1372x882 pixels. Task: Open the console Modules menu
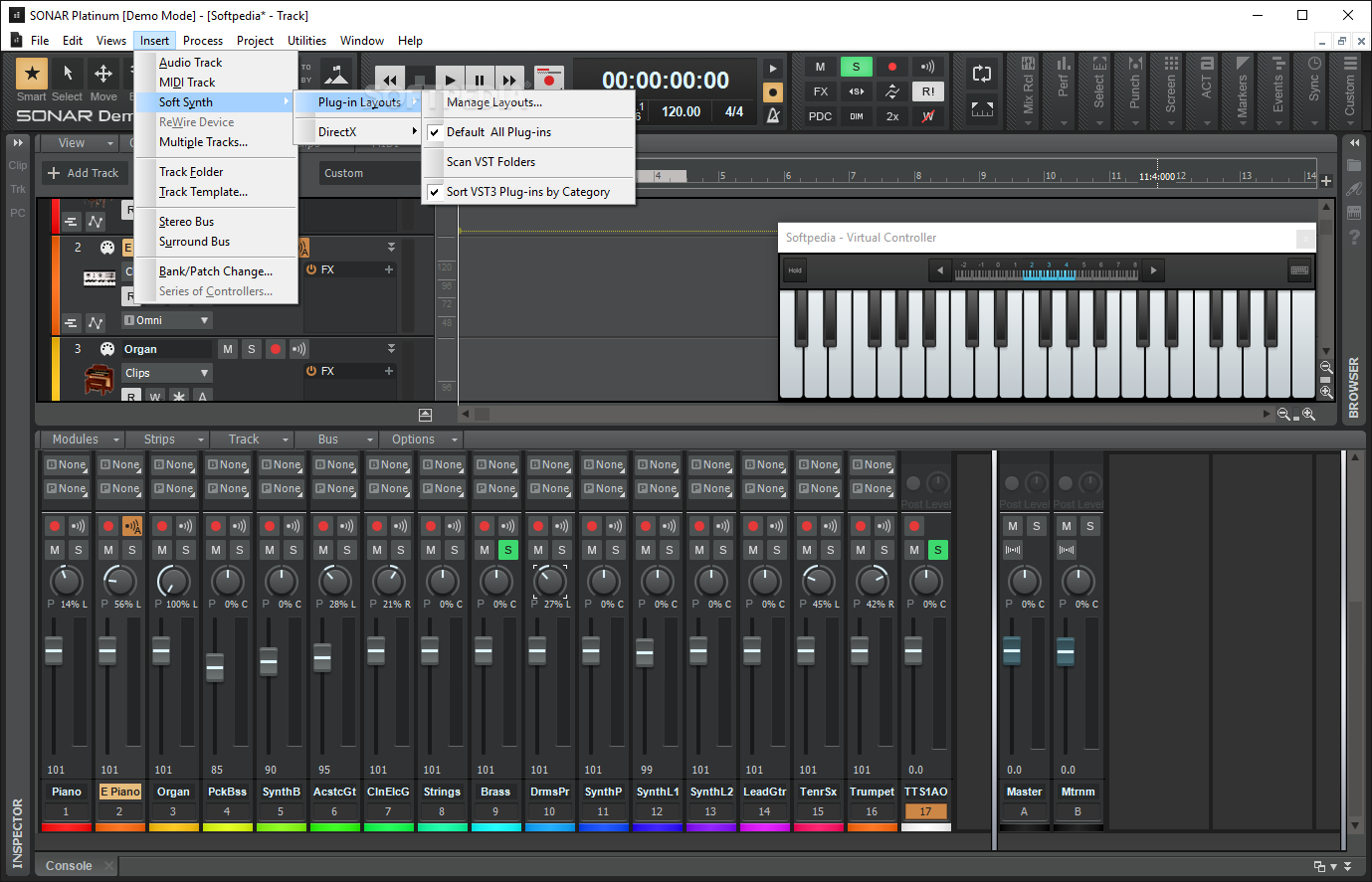click(x=84, y=440)
